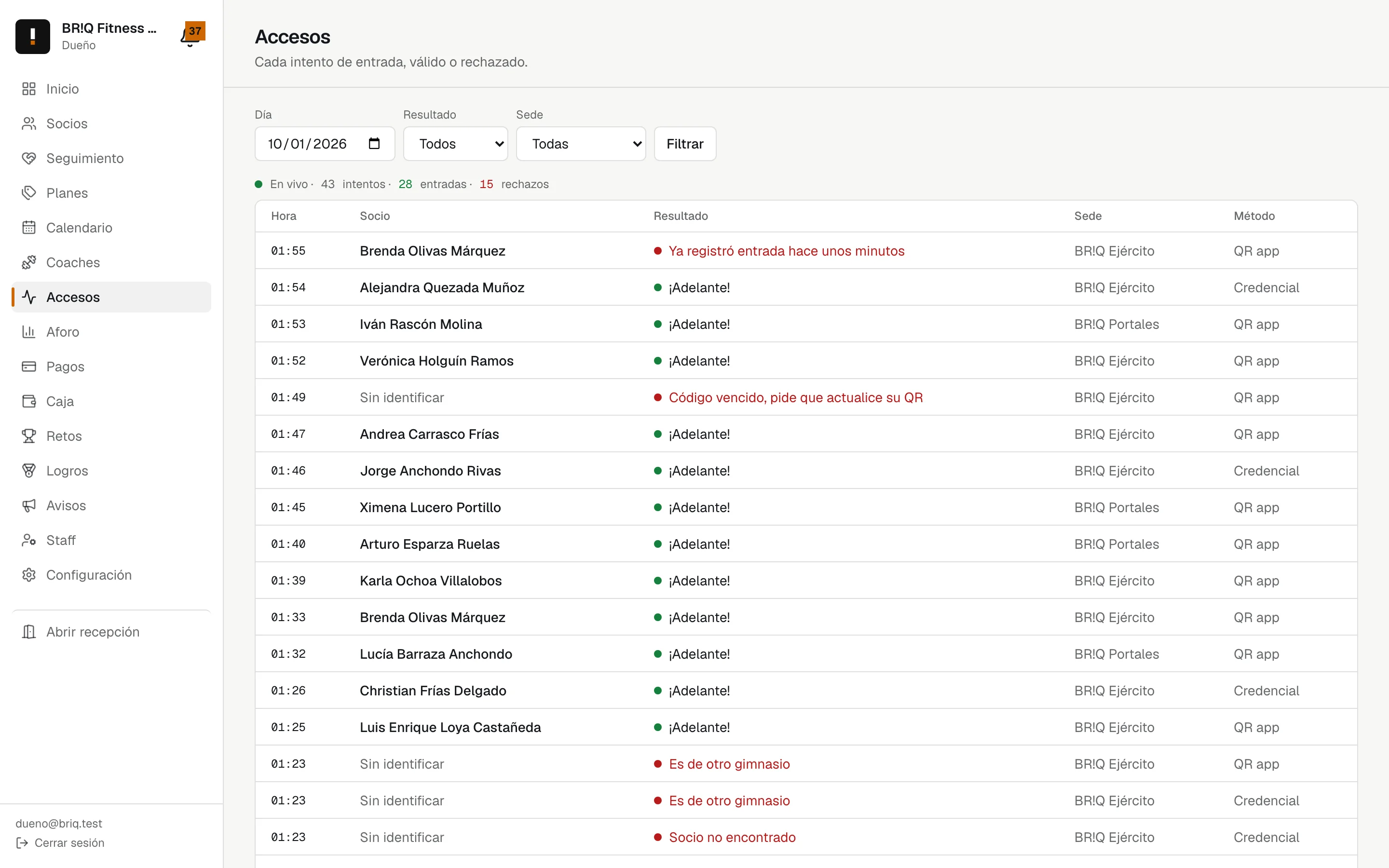The image size is (1389, 868).
Task: Click the Caja wallet icon
Action: 29,401
